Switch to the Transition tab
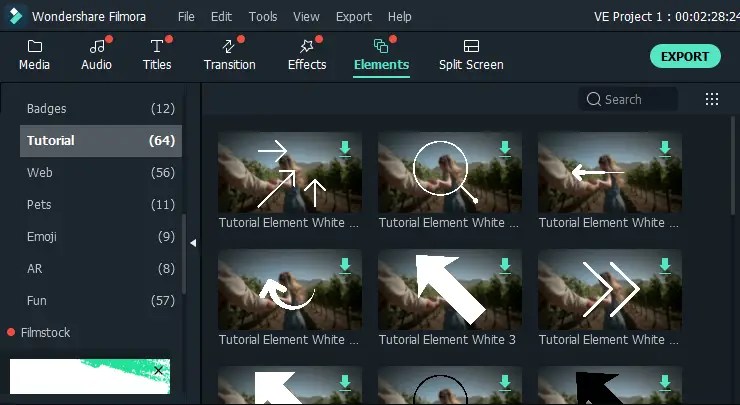The height and width of the screenshot is (405, 740). coord(230,55)
